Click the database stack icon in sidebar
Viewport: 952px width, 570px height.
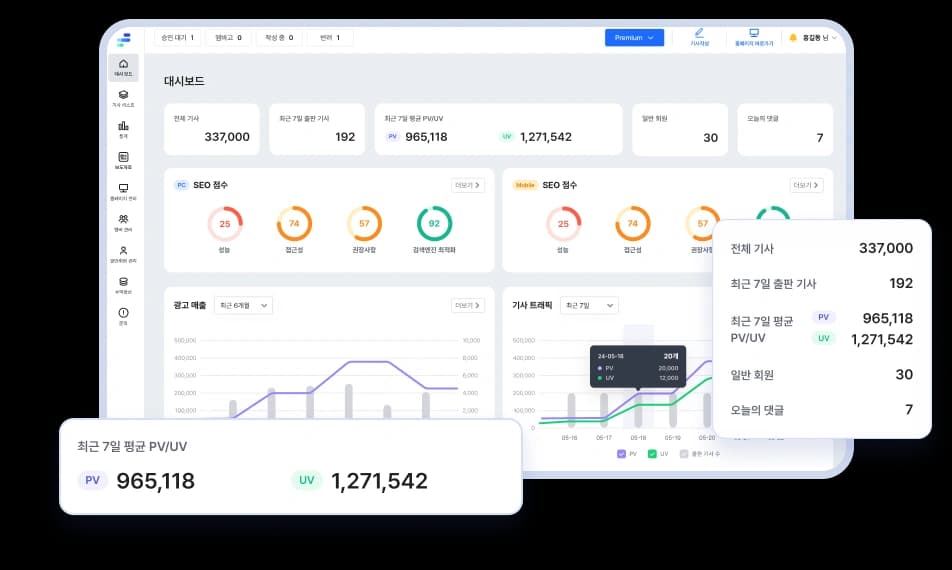[123, 283]
